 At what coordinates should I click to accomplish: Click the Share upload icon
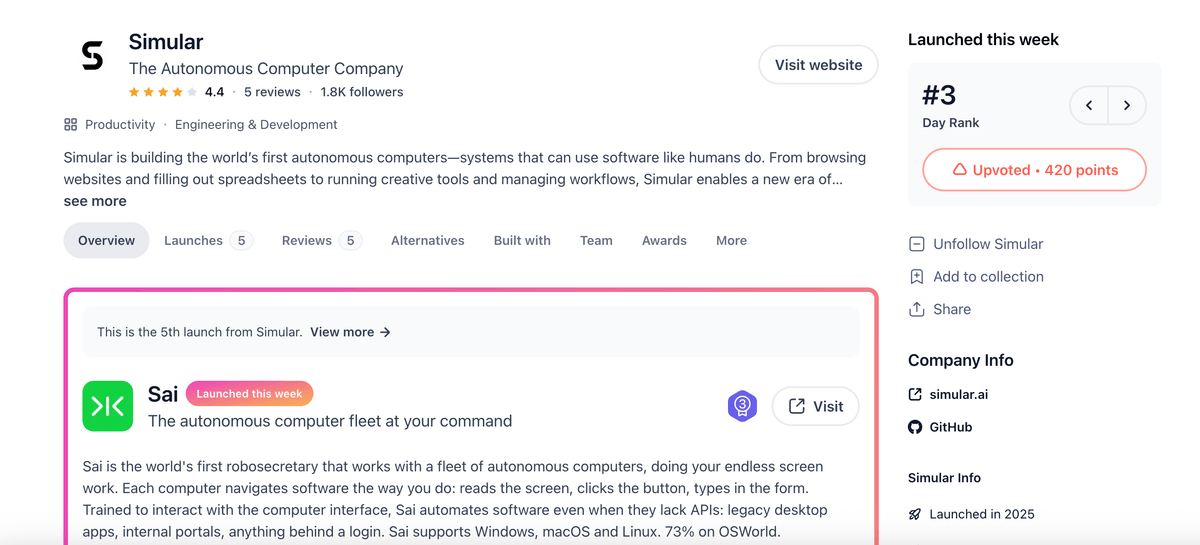pos(916,309)
